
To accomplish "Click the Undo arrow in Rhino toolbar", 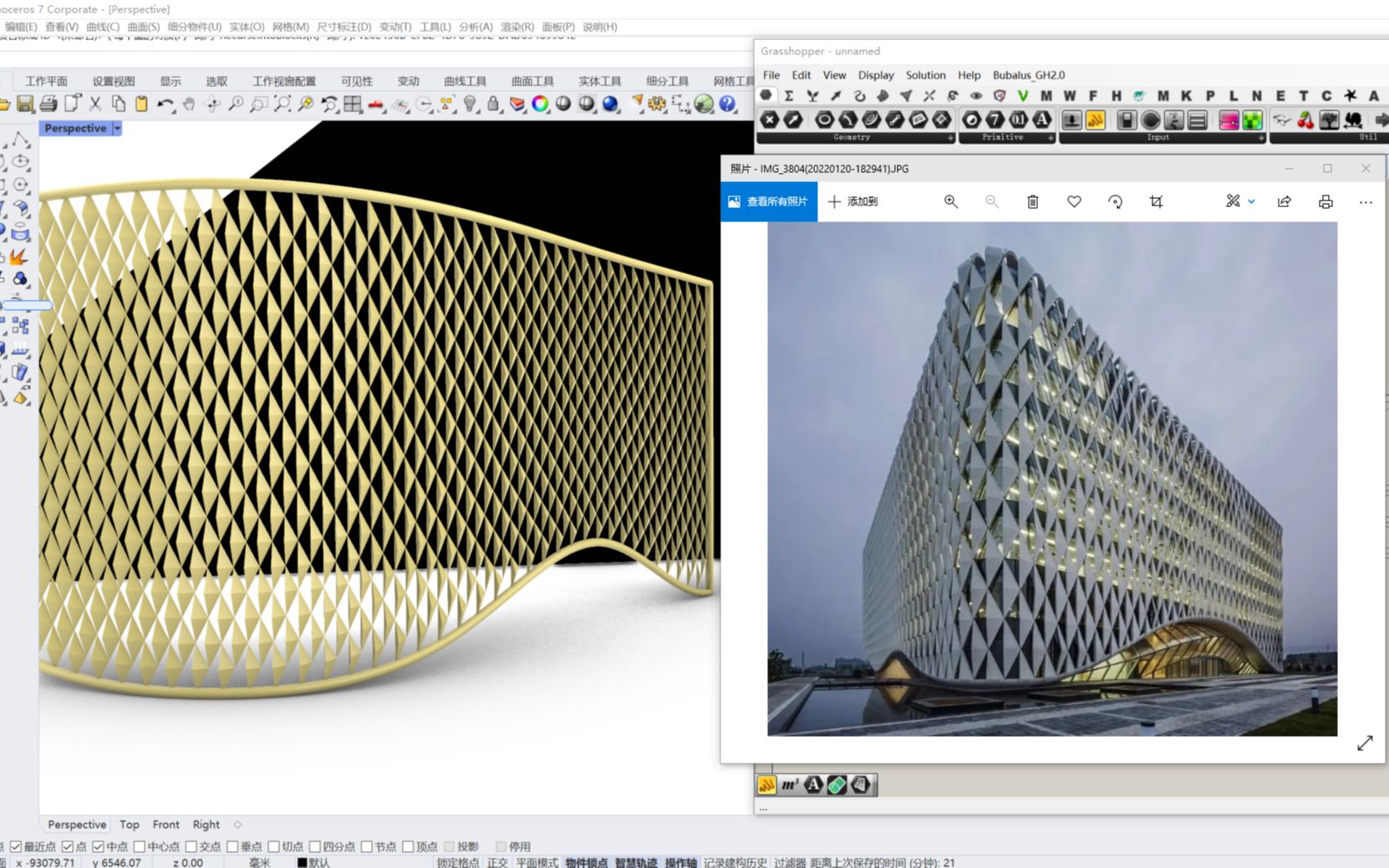I will (165, 104).
